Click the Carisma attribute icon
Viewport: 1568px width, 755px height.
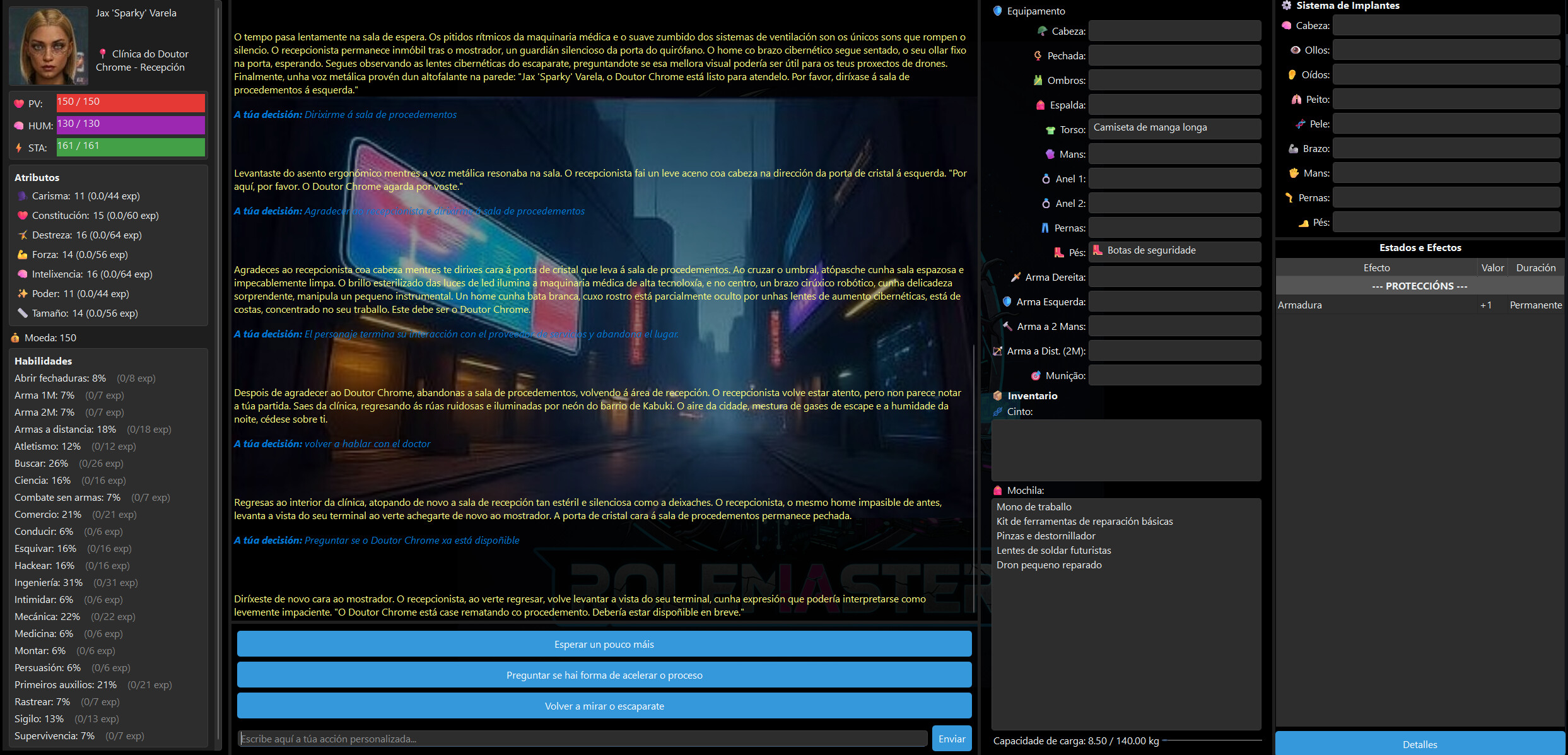coord(21,196)
